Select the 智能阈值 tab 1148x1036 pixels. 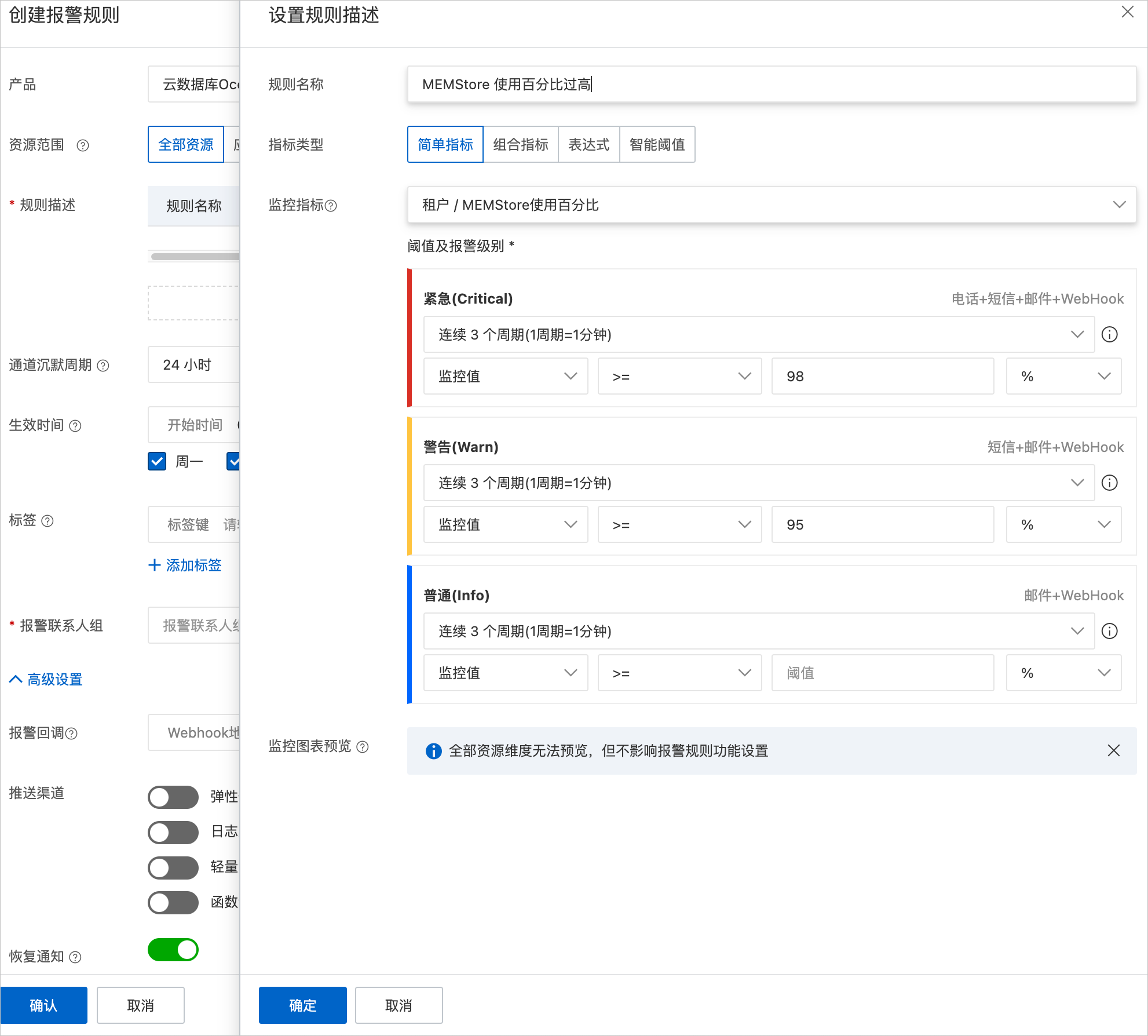point(657,144)
